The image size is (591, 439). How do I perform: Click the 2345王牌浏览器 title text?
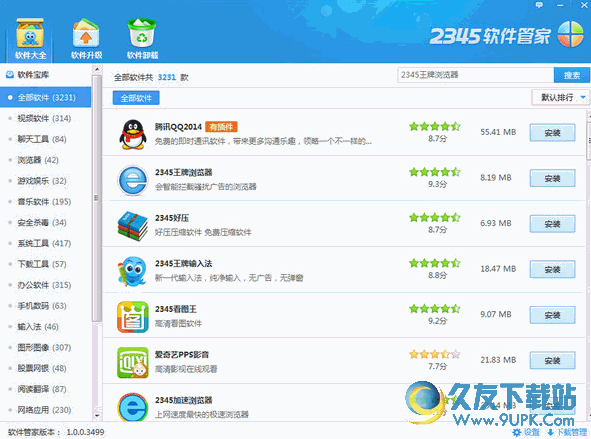[x=184, y=173]
